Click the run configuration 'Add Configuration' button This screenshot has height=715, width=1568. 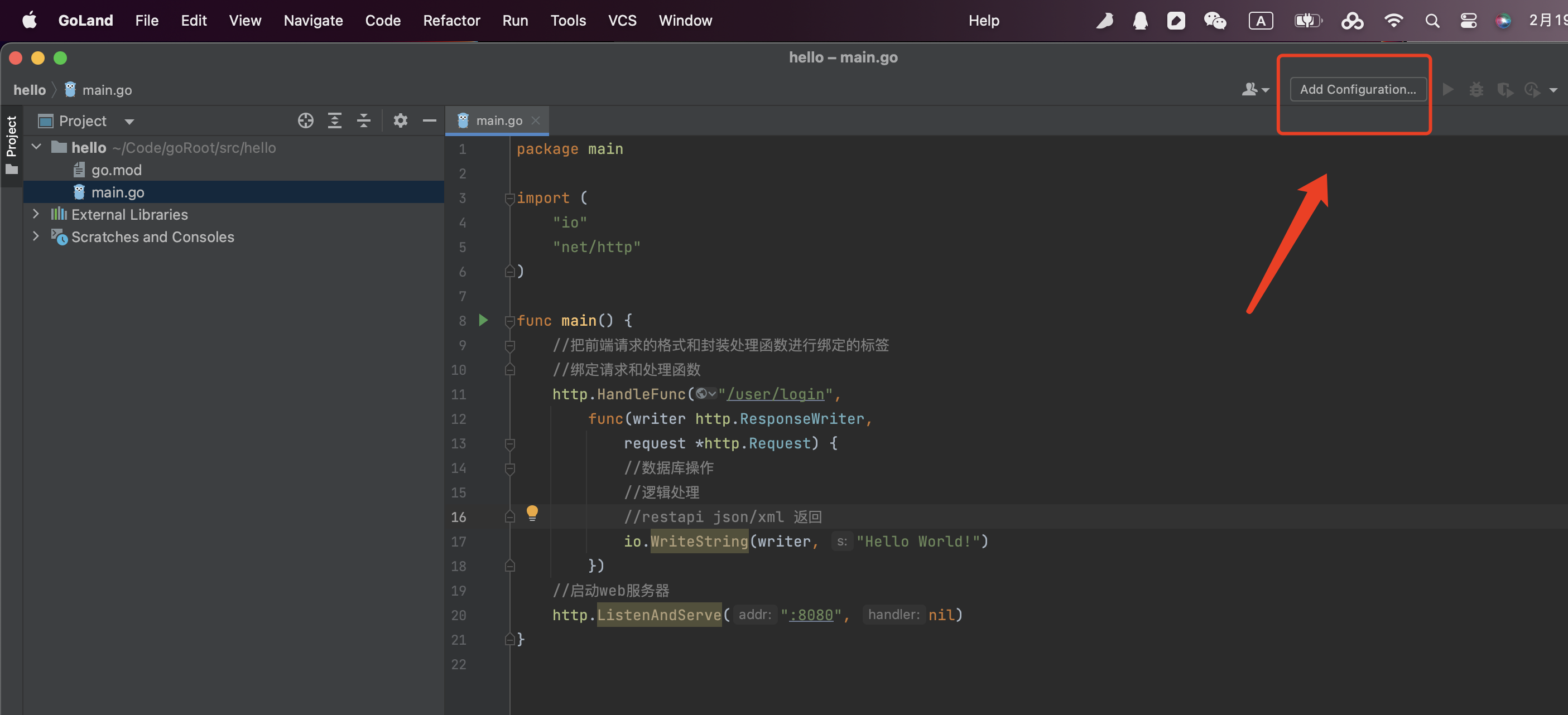1358,89
